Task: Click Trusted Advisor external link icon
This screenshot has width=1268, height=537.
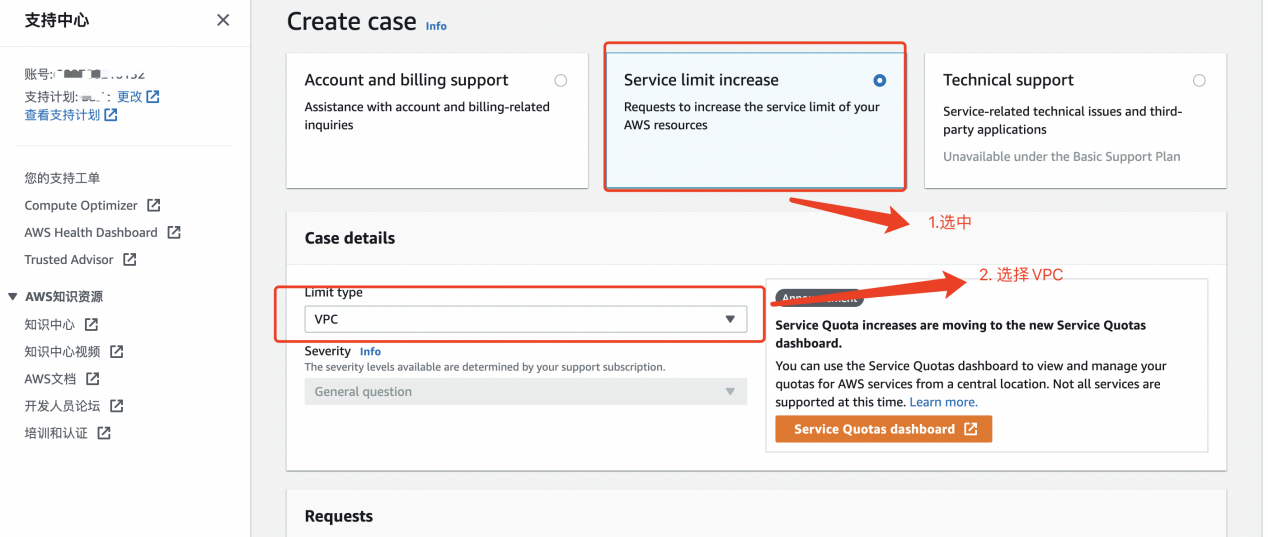Action: pyautogui.click(x=129, y=259)
